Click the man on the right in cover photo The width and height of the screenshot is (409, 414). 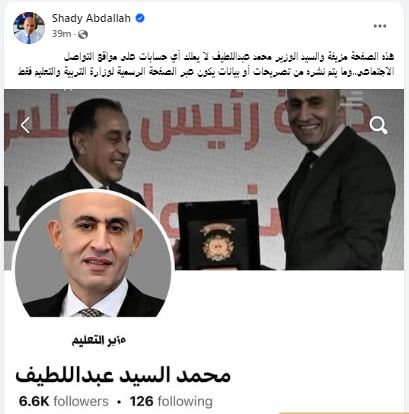click(x=337, y=180)
